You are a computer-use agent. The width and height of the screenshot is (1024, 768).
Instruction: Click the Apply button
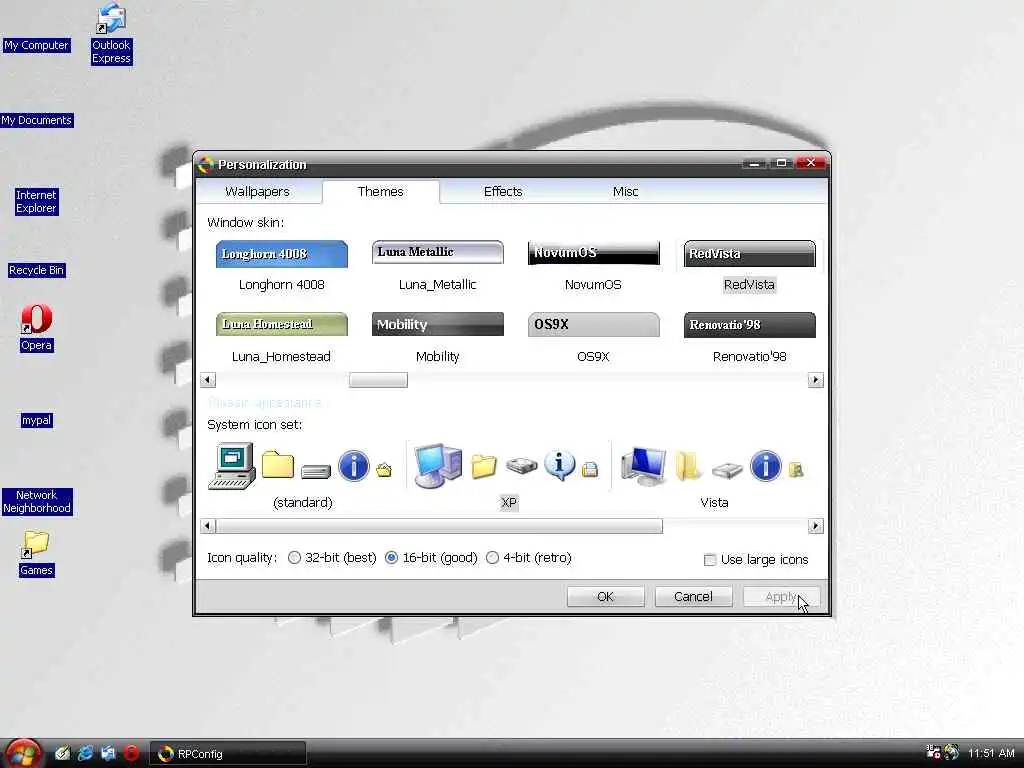click(x=781, y=596)
